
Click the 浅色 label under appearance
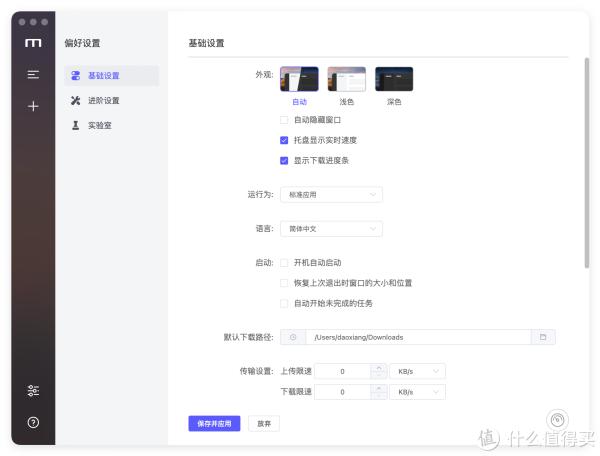(x=347, y=102)
